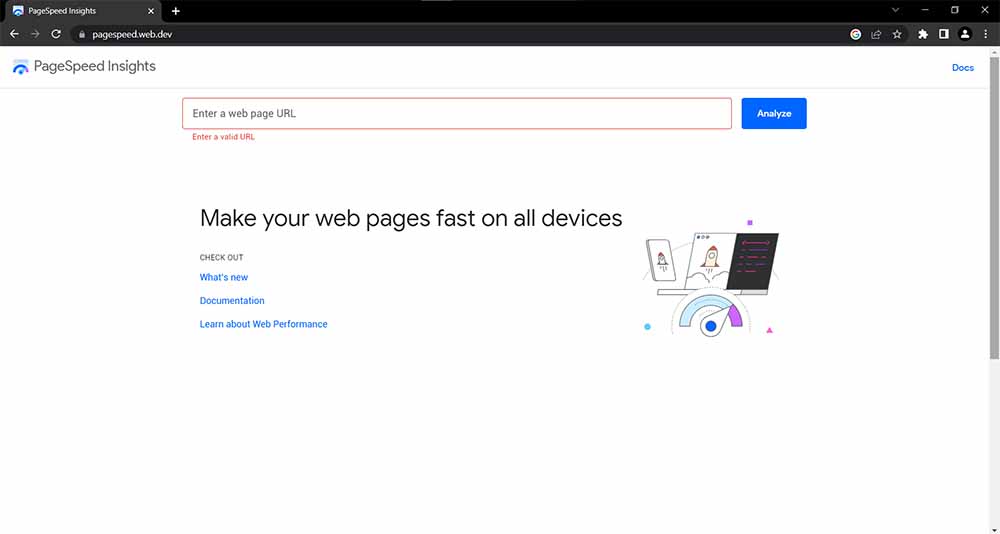Bookmark this page with the star icon
This screenshot has height=534, width=1000.
(897, 34)
